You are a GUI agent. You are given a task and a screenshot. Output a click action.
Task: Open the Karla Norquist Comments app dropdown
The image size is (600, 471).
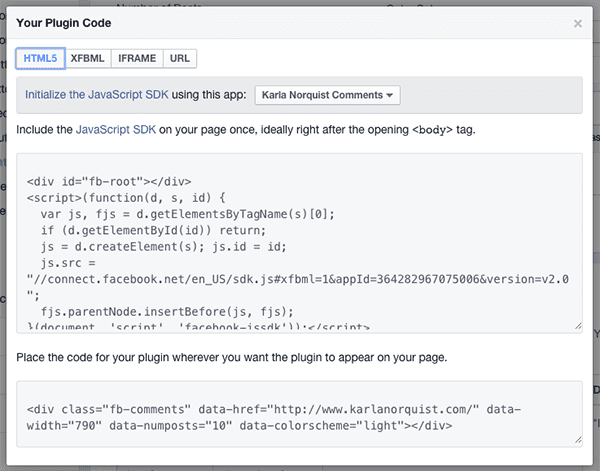tap(328, 95)
